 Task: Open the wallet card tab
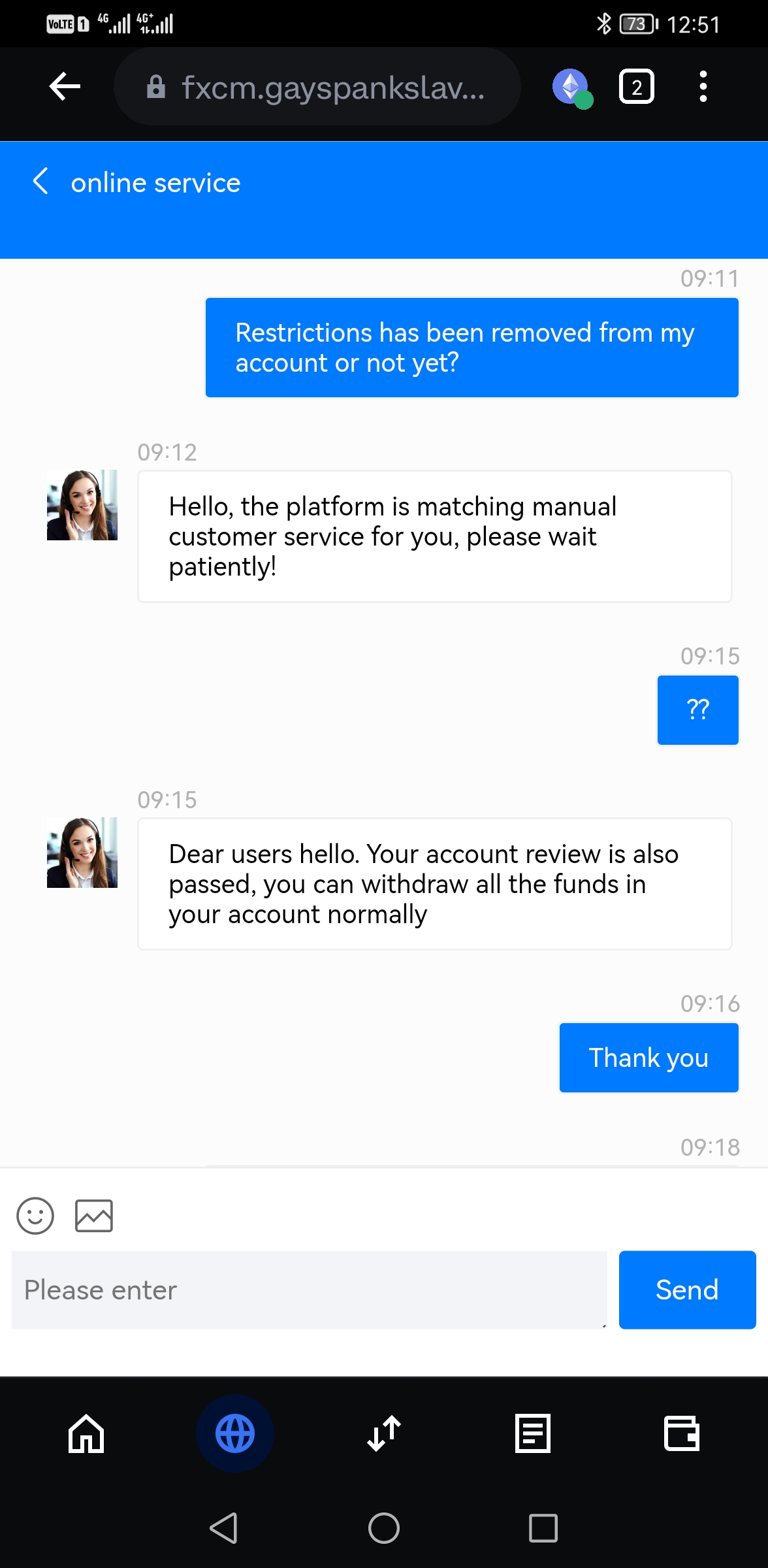[682, 1433]
